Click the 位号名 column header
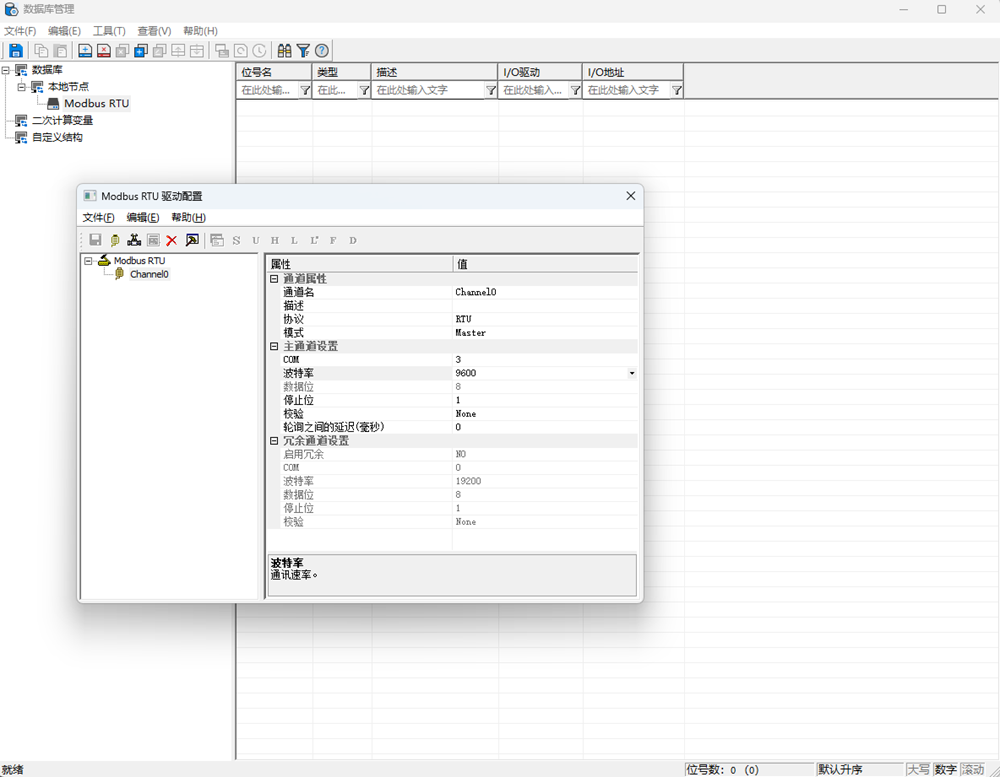 [x=274, y=72]
